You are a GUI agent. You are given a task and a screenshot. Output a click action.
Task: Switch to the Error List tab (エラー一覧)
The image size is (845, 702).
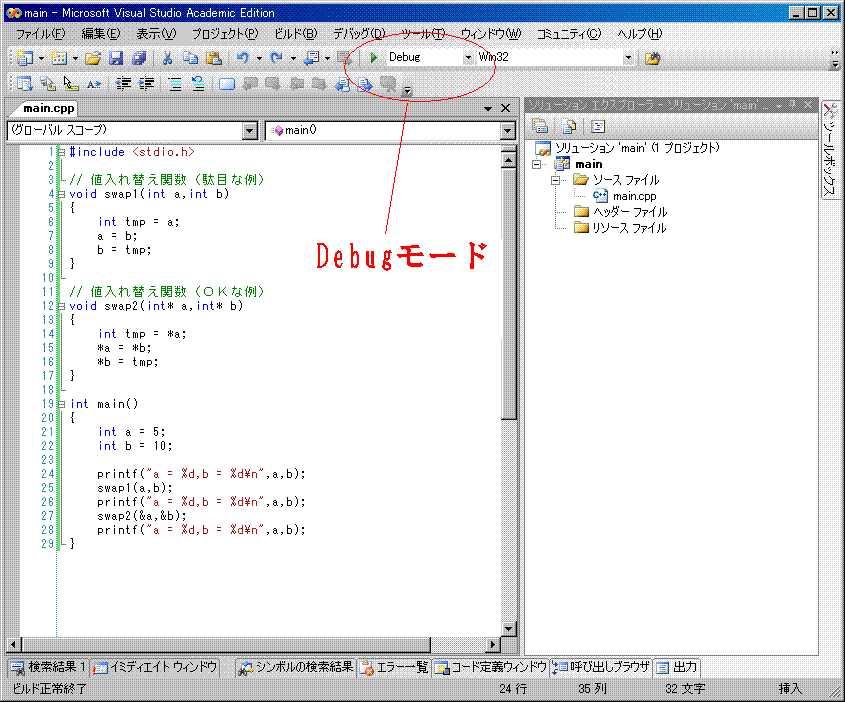394,668
